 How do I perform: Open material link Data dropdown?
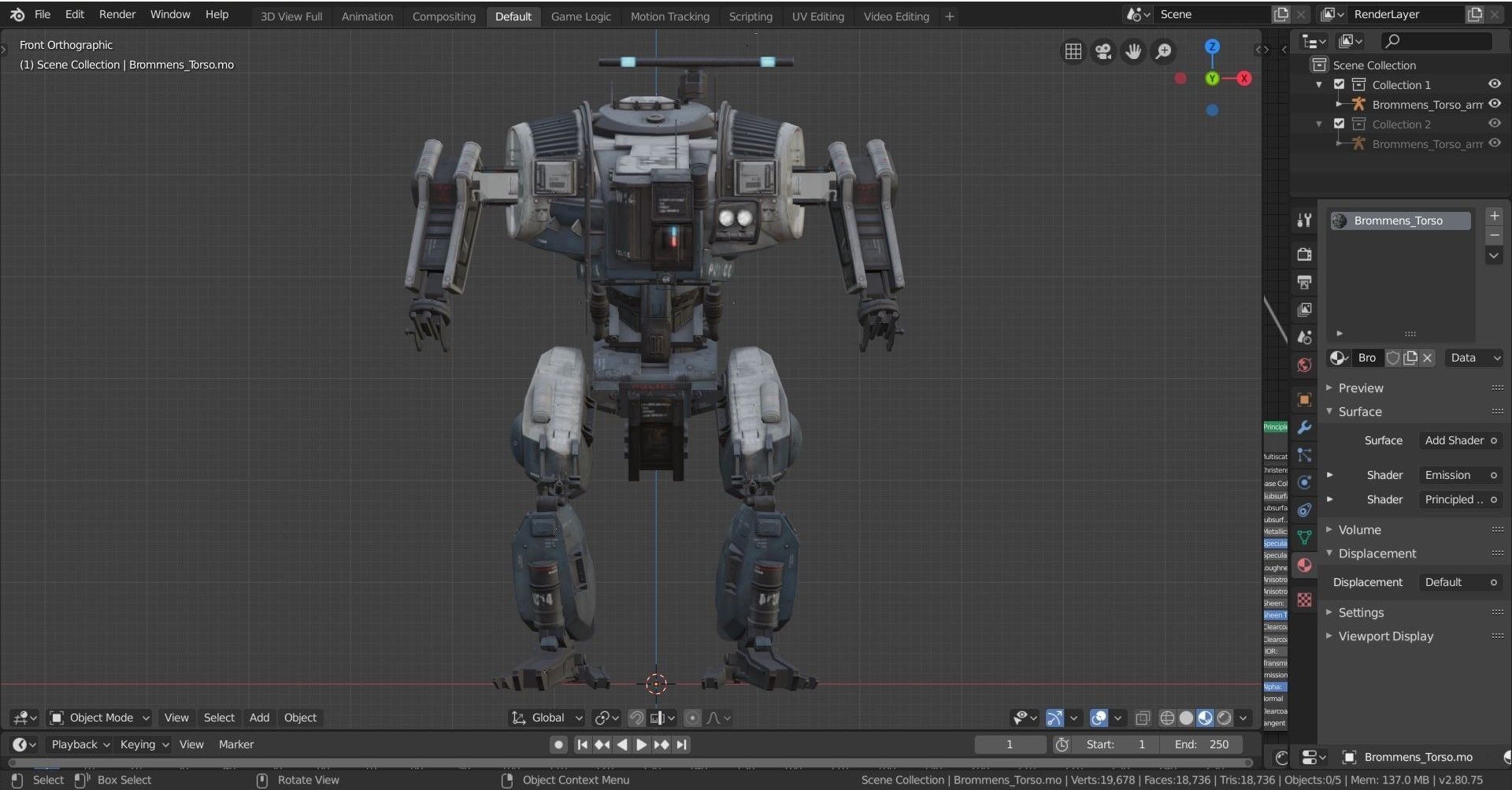(1473, 358)
